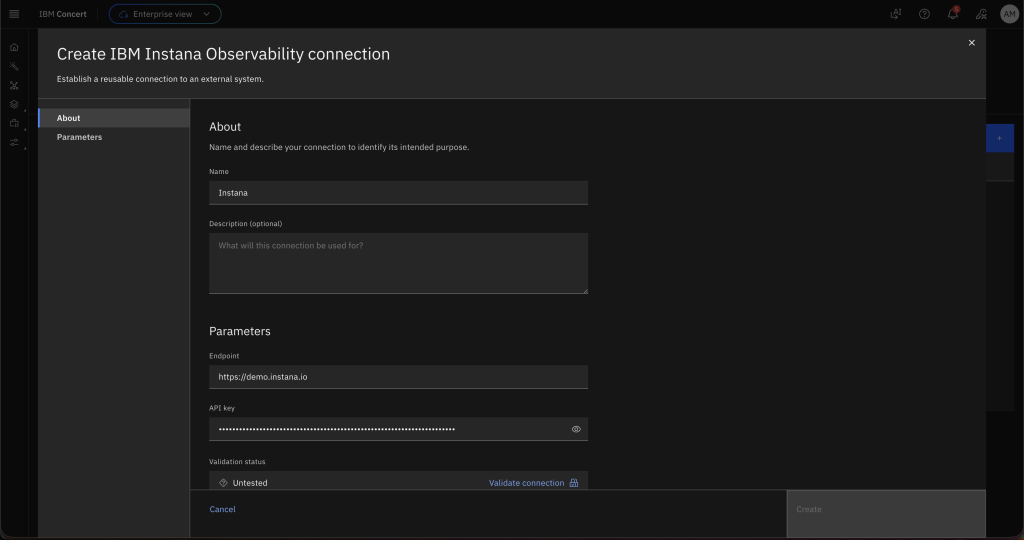Image resolution: width=1024 pixels, height=540 pixels.
Task: Open the sliders settings sidebar icon
Action: 14,142
